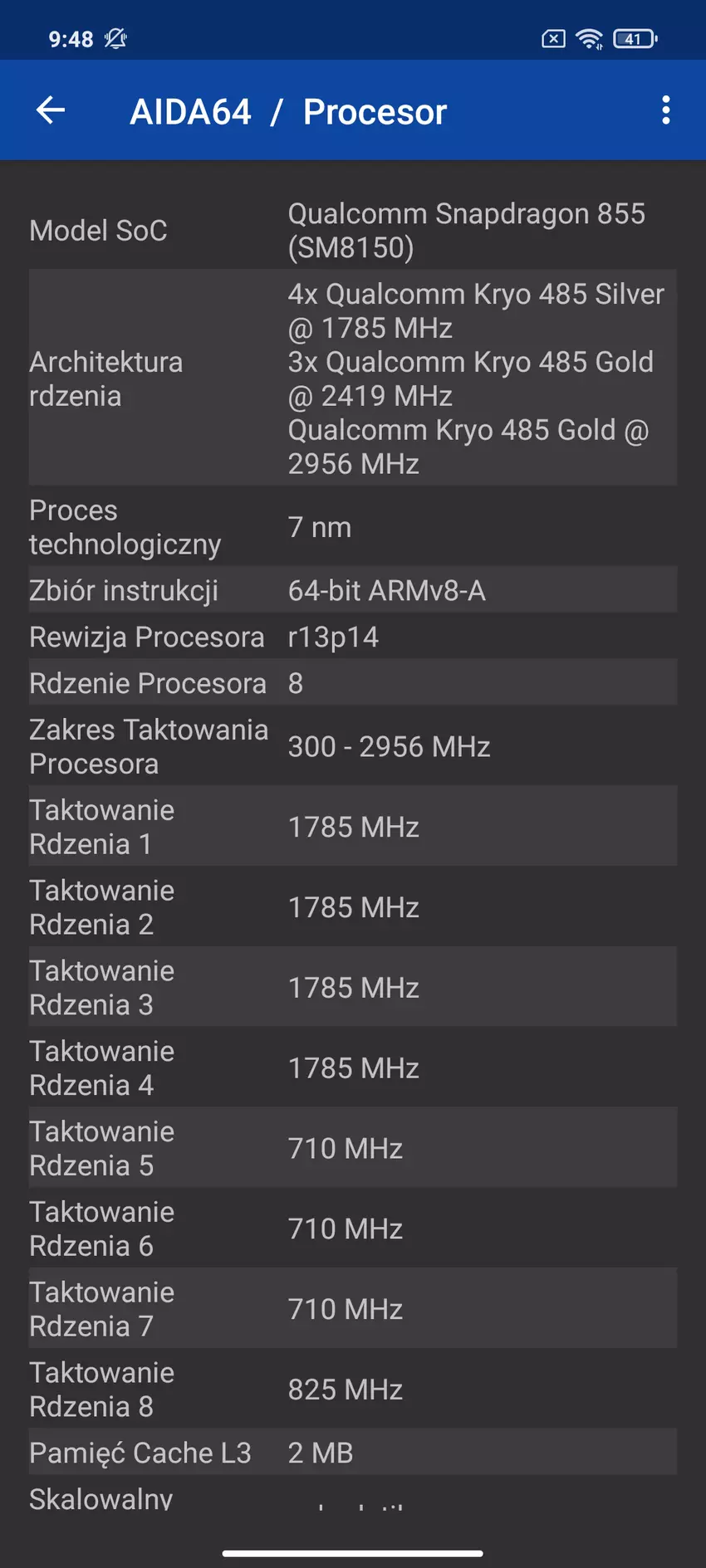
Task: Tap the AIDA64 / Procesor title
Action: click(288, 112)
